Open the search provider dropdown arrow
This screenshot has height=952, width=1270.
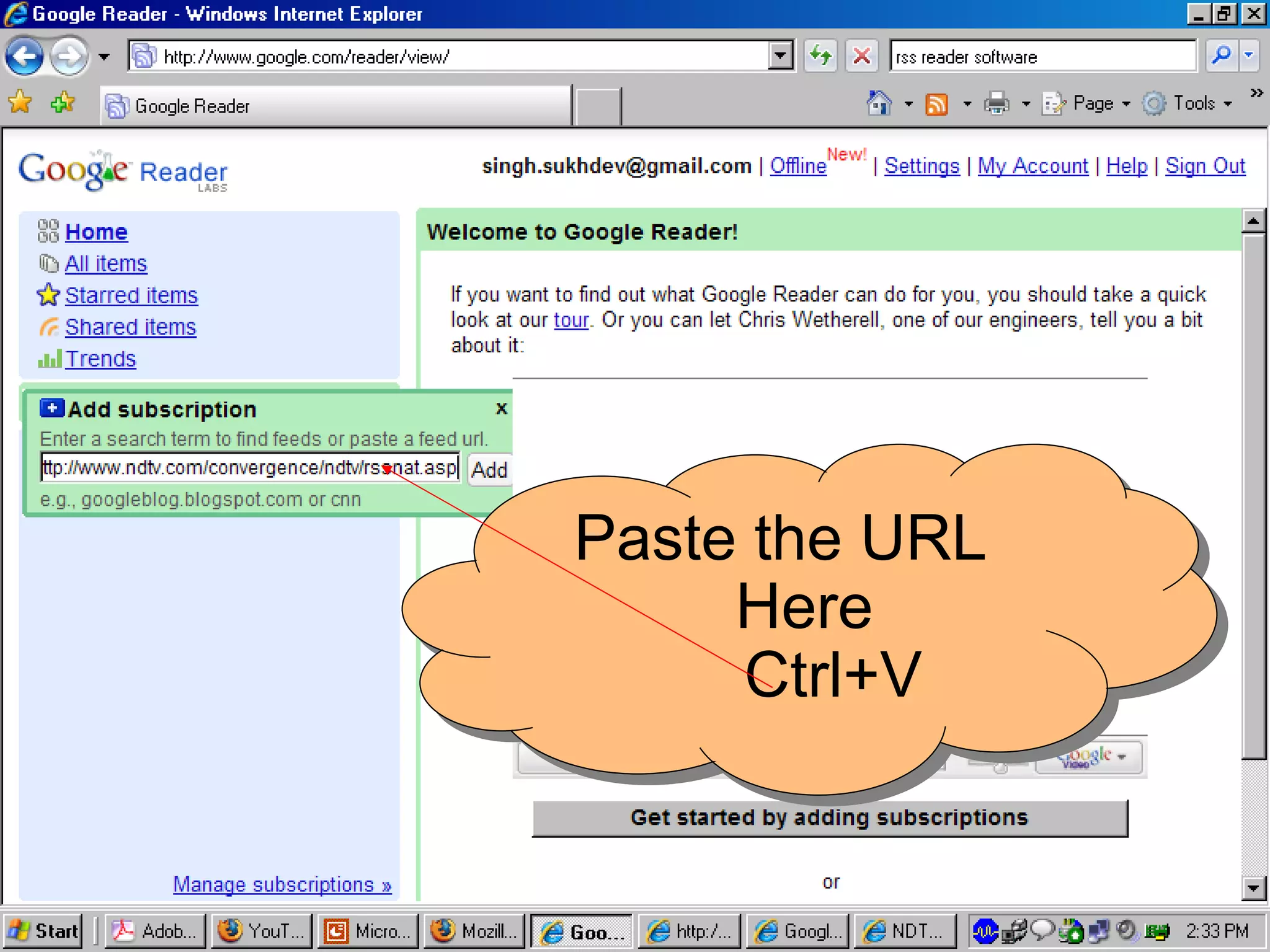(1249, 56)
